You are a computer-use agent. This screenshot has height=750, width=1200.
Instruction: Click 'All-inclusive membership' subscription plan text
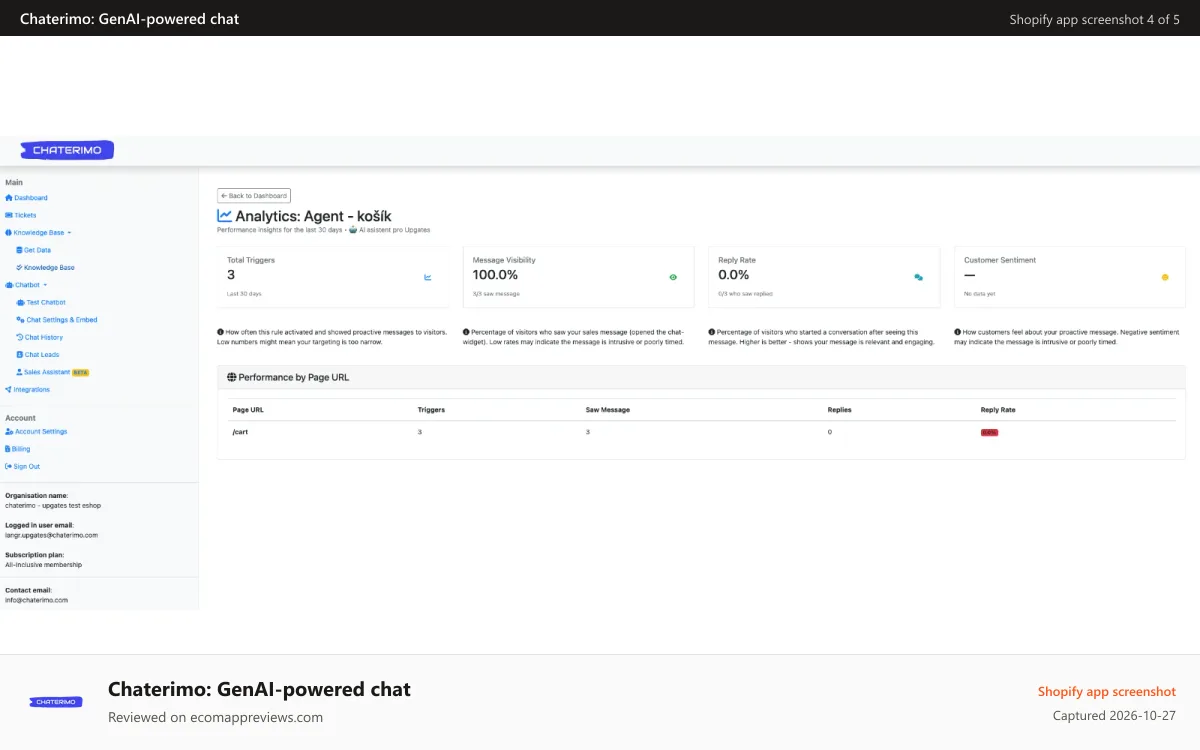(43, 565)
